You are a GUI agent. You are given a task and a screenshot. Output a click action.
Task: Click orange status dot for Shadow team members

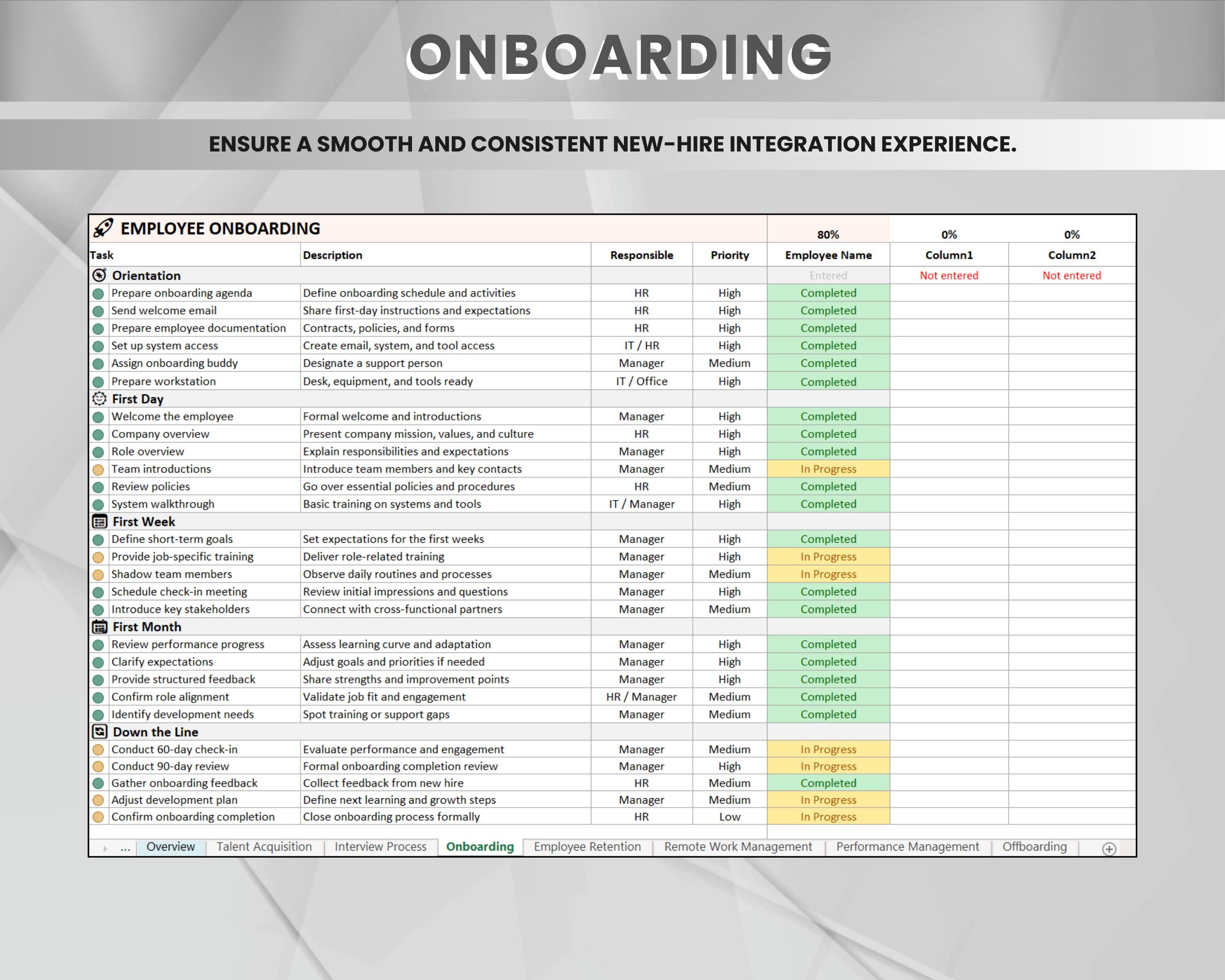(98, 575)
